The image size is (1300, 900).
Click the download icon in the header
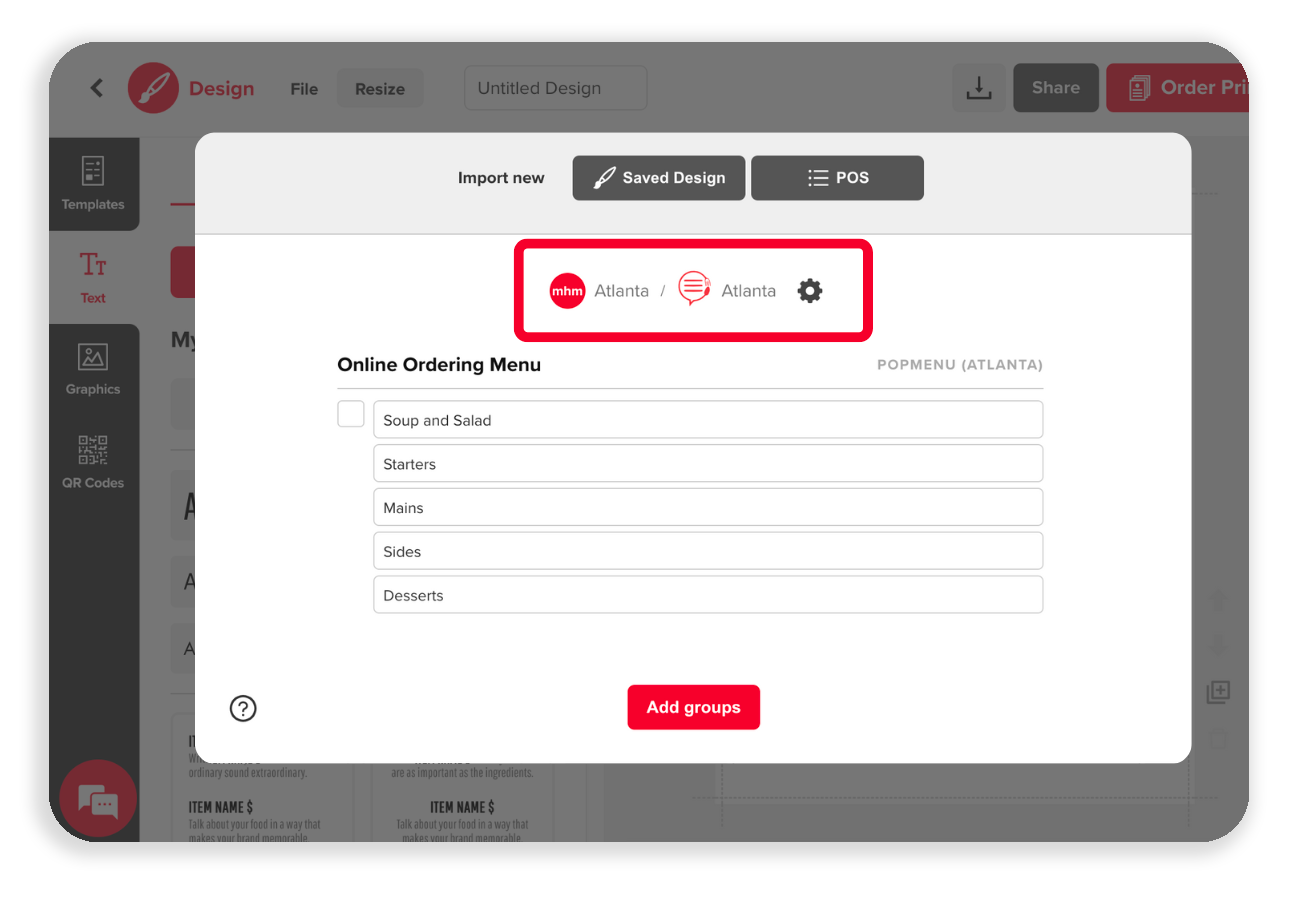(x=979, y=88)
